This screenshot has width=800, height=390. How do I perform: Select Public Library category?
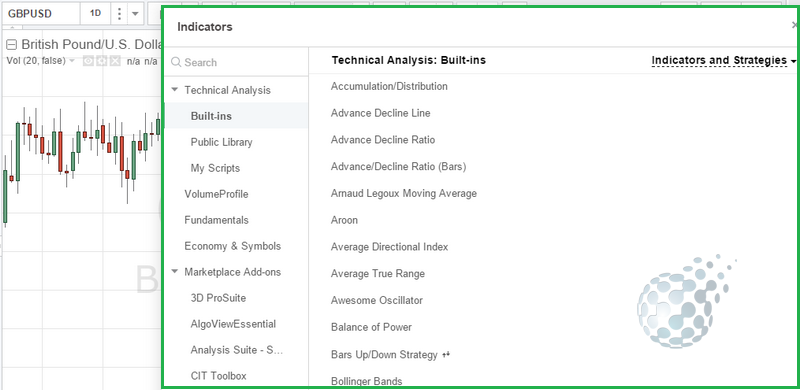pos(221,142)
